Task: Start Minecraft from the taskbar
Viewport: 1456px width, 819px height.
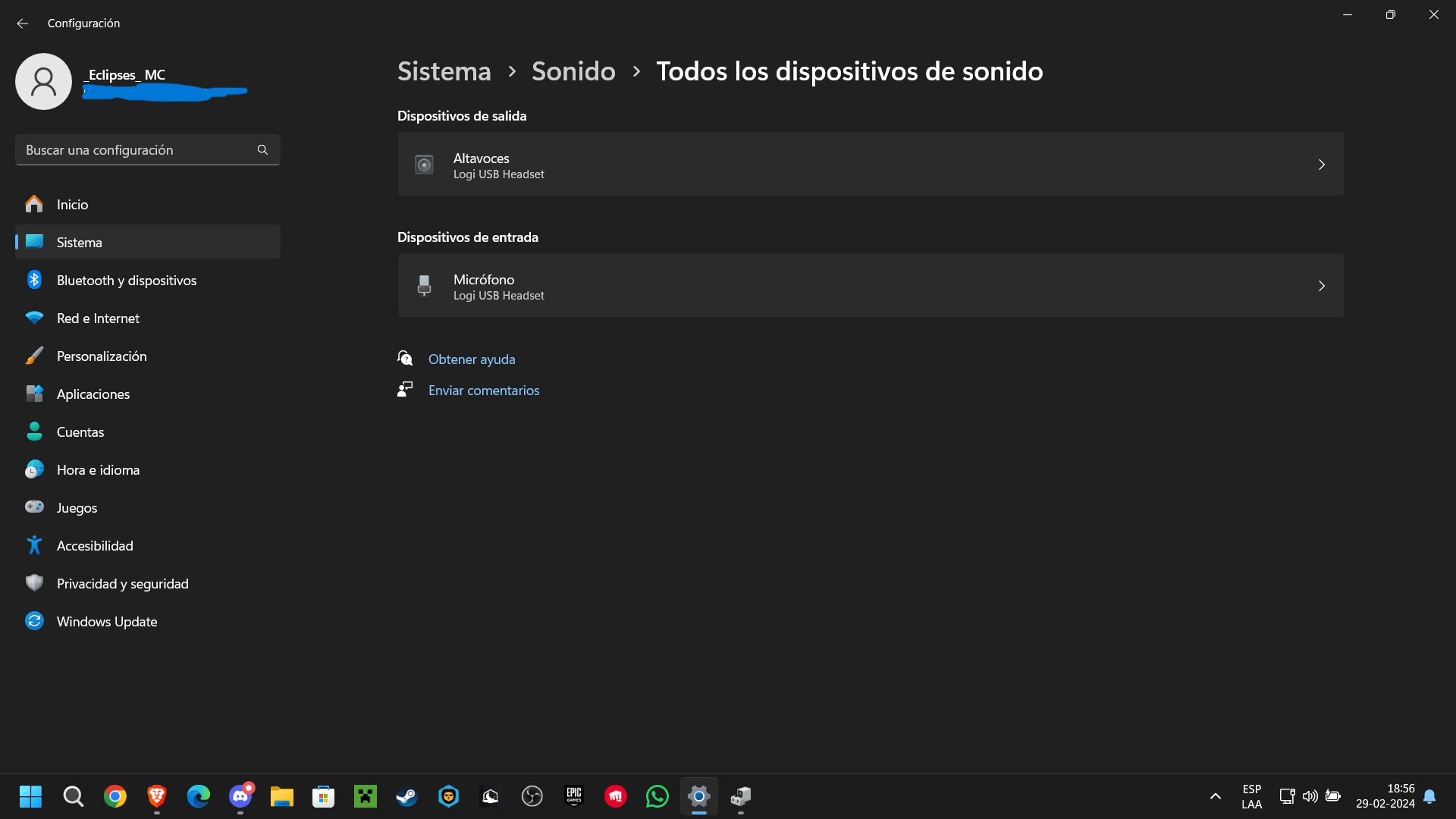Action: [365, 796]
